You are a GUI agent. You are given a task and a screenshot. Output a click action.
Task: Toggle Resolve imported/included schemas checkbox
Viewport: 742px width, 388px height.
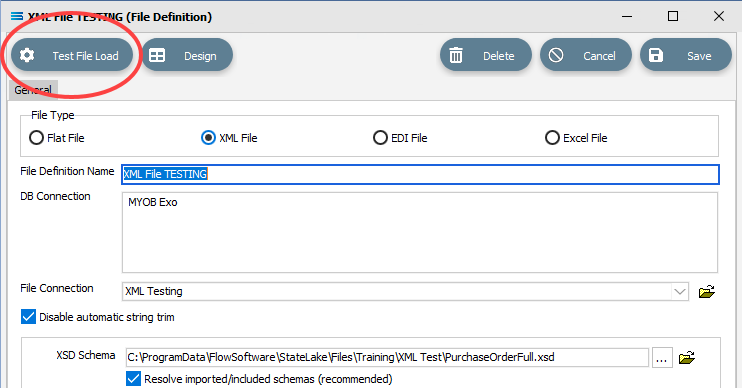tap(133, 379)
